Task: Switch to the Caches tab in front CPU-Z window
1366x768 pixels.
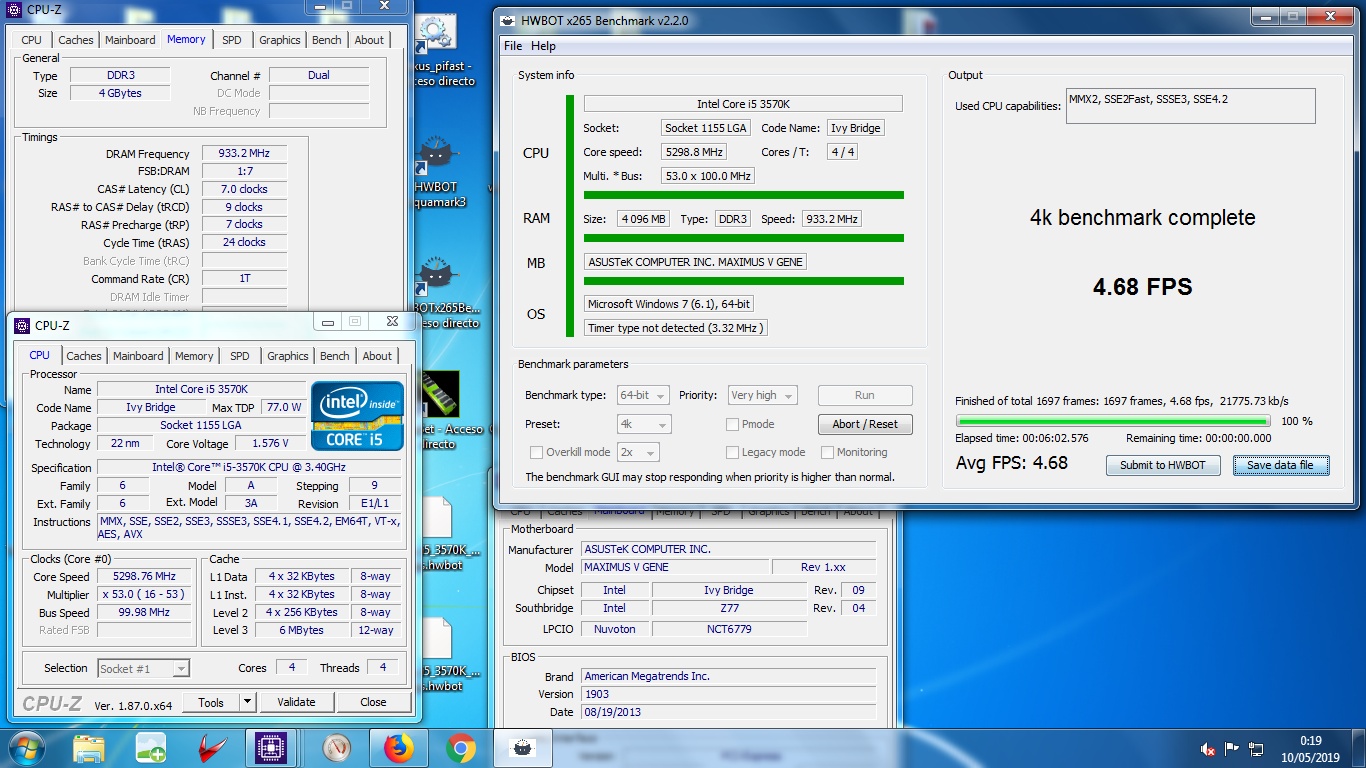Action: point(84,356)
